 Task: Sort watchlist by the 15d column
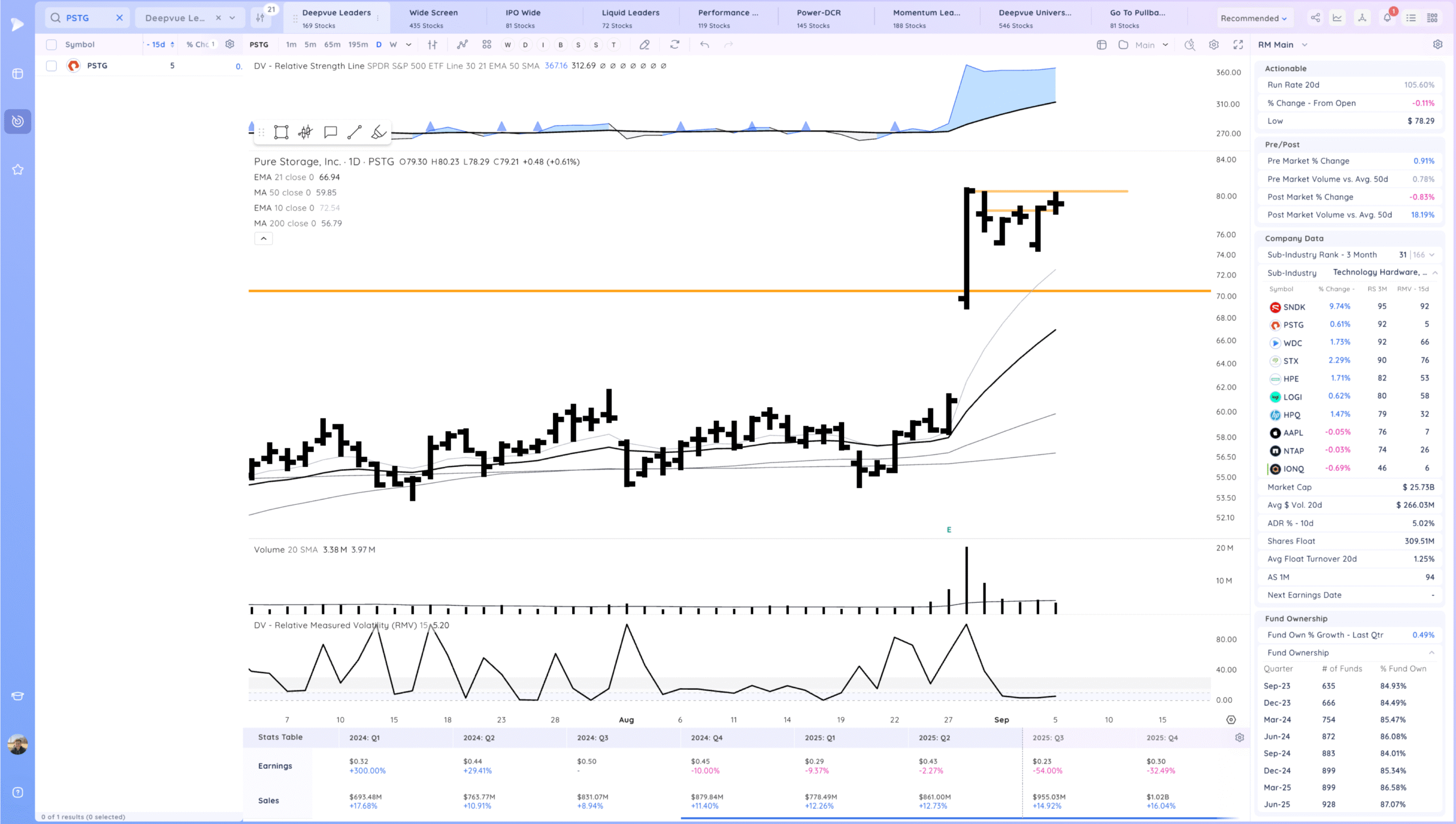(x=160, y=44)
